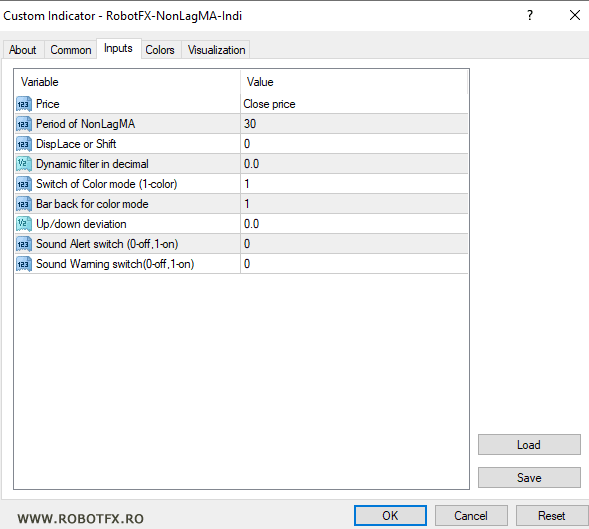Click the integer icon beside Price
Image resolution: width=589 pixels, height=529 pixels.
click(24, 104)
